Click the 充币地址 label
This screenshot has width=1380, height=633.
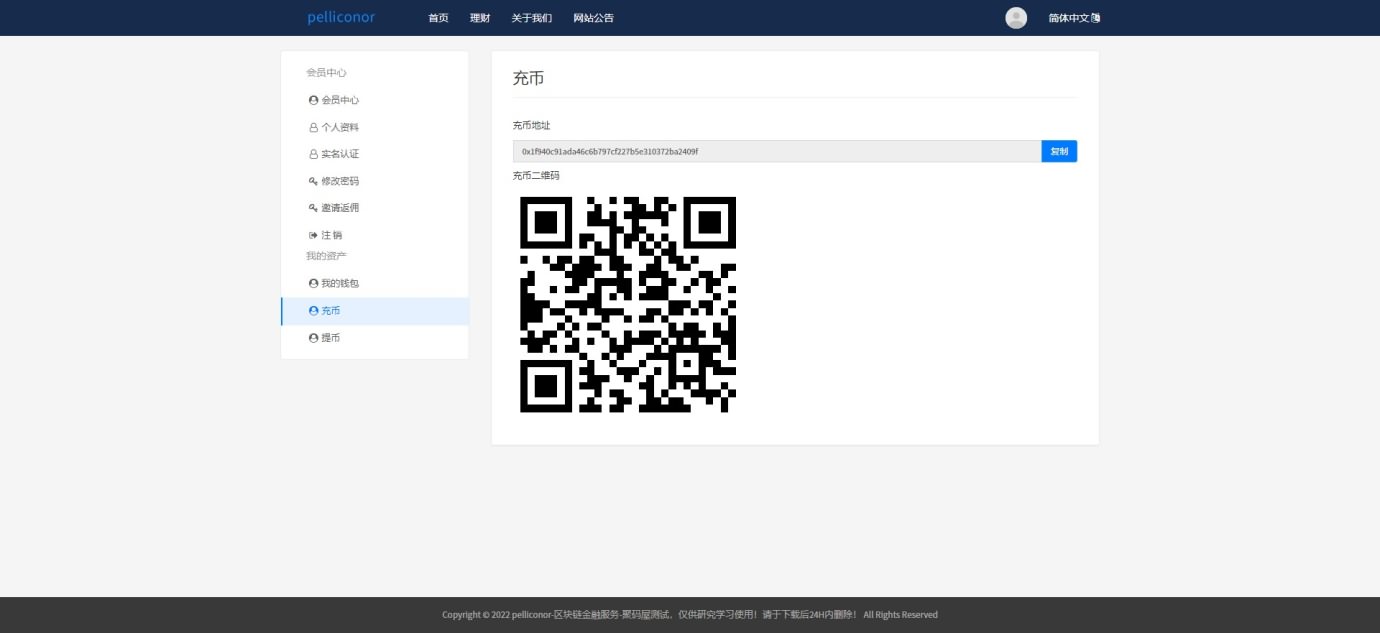pos(532,125)
